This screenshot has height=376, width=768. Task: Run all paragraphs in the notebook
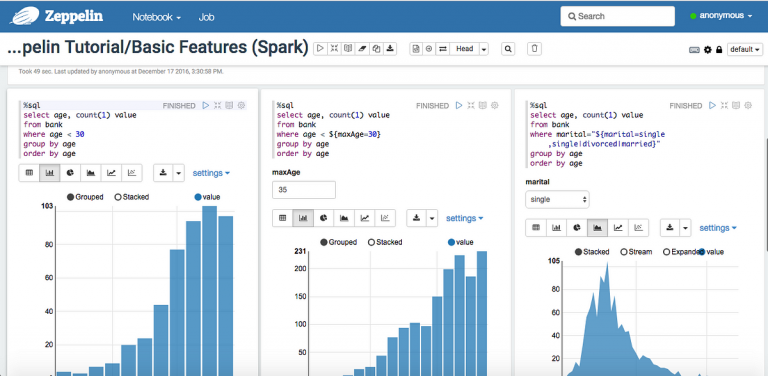tap(320, 48)
